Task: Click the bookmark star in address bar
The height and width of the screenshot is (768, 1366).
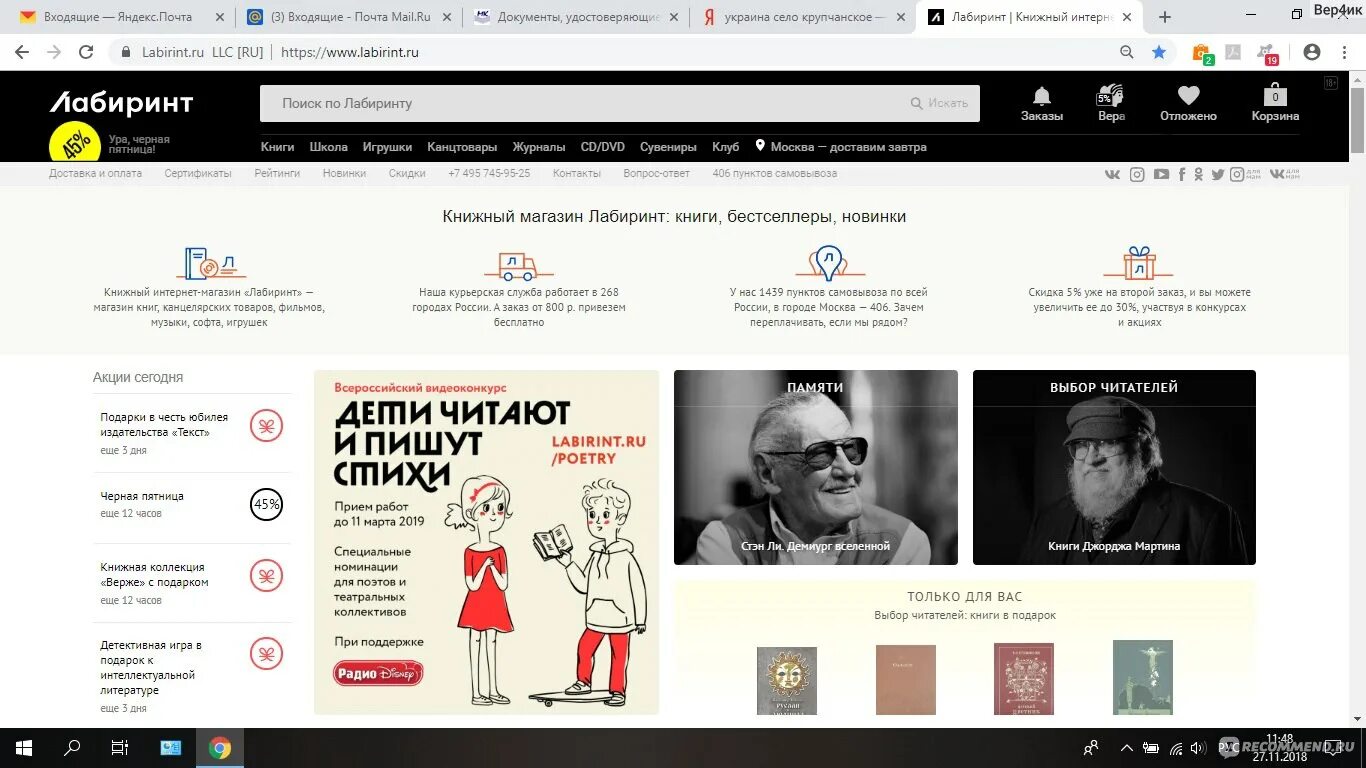Action: (1159, 52)
